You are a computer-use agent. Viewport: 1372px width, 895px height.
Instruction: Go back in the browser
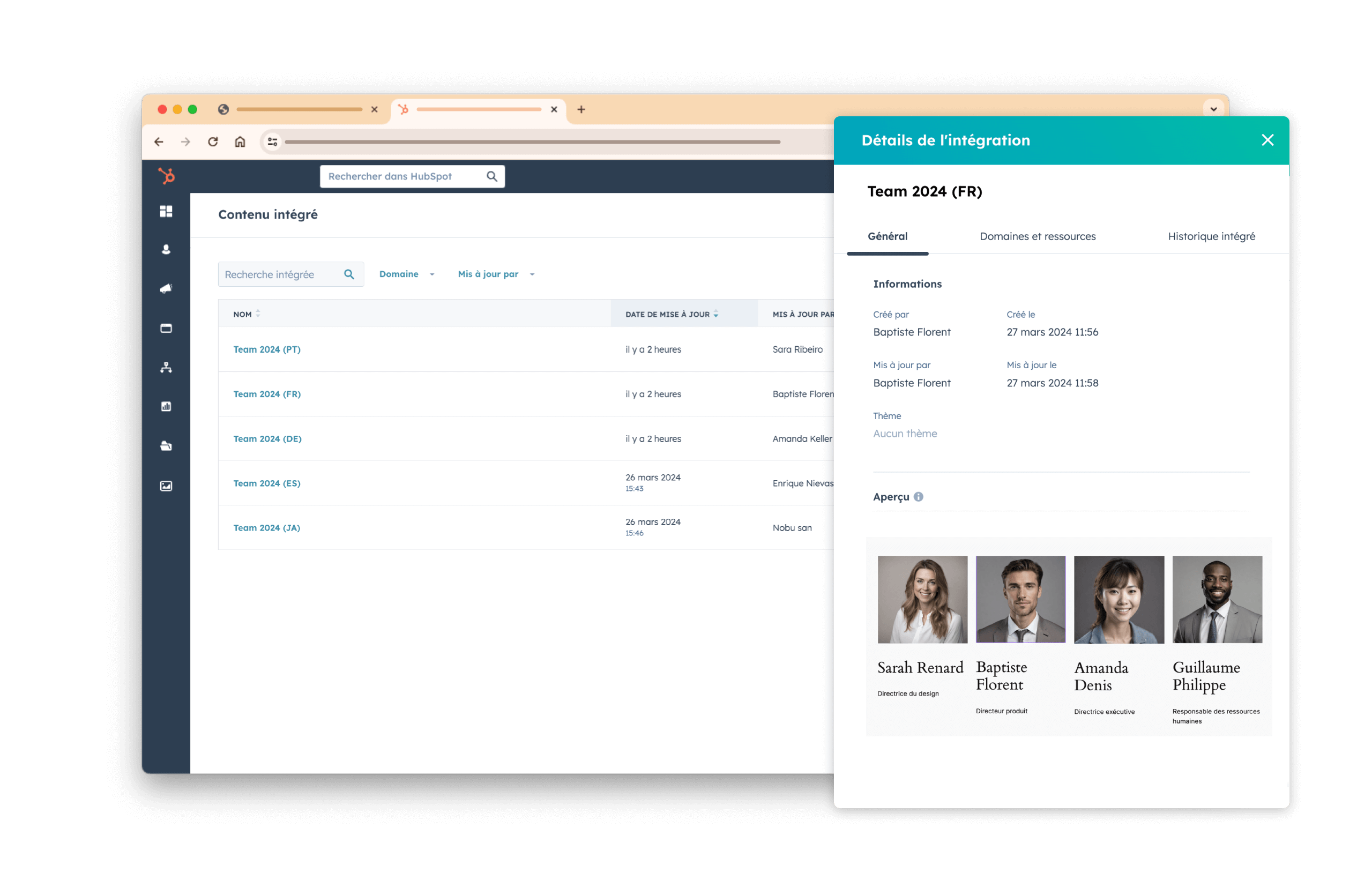pos(159,142)
